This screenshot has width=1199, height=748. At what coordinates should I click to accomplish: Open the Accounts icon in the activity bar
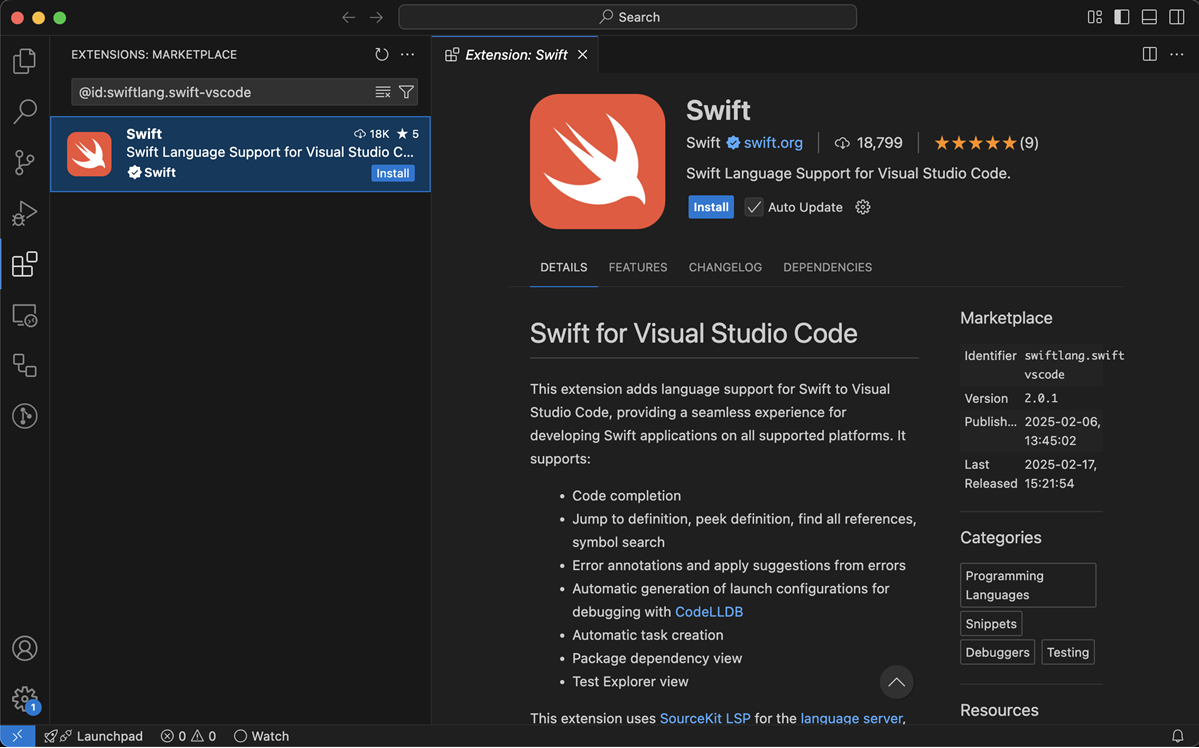[x=24, y=648]
